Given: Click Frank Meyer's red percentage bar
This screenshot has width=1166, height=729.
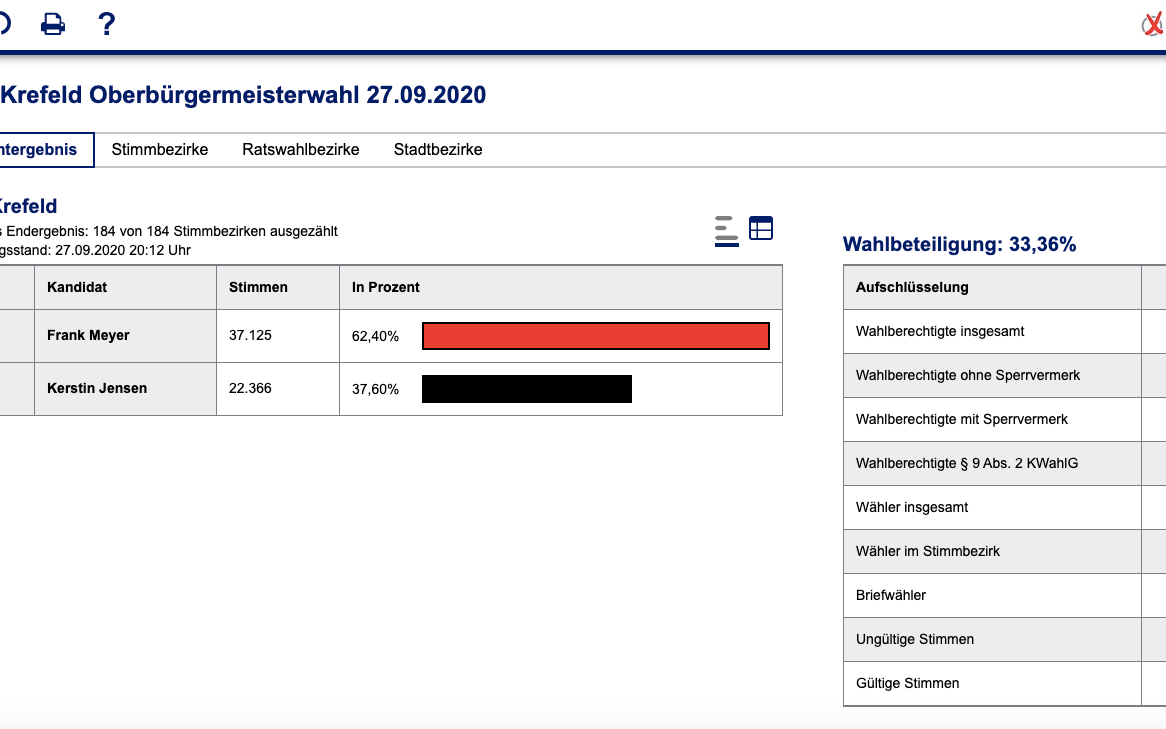Looking at the screenshot, I should click(x=596, y=336).
